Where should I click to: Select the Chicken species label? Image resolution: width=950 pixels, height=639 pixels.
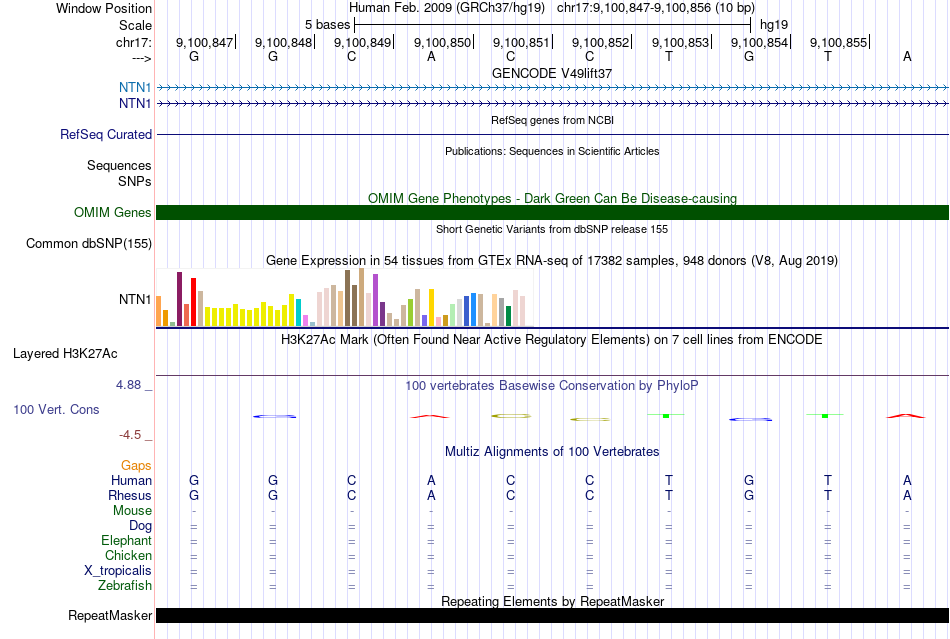pos(128,555)
